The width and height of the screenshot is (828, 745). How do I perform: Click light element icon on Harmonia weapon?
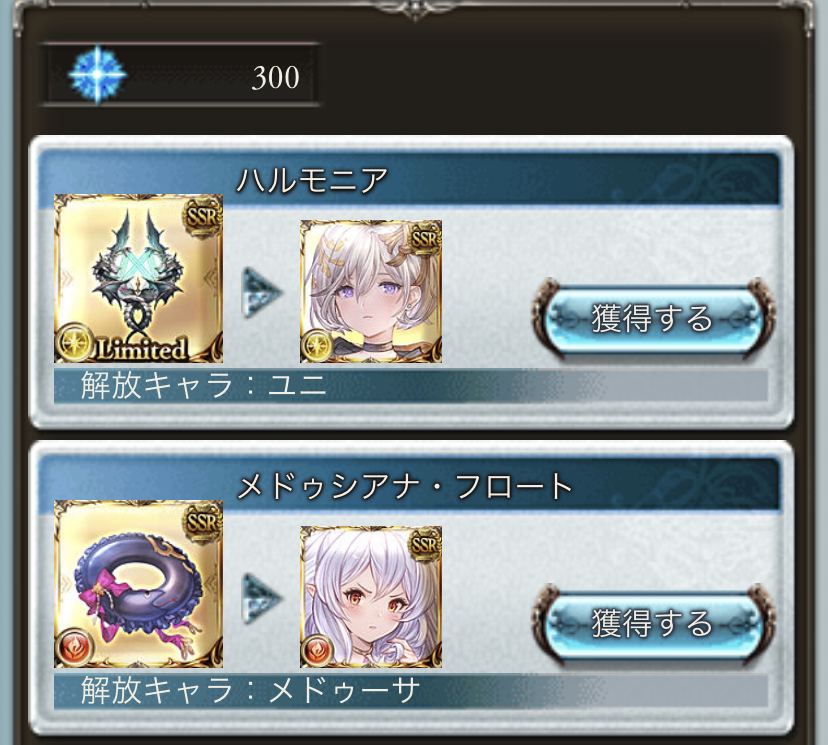74,343
